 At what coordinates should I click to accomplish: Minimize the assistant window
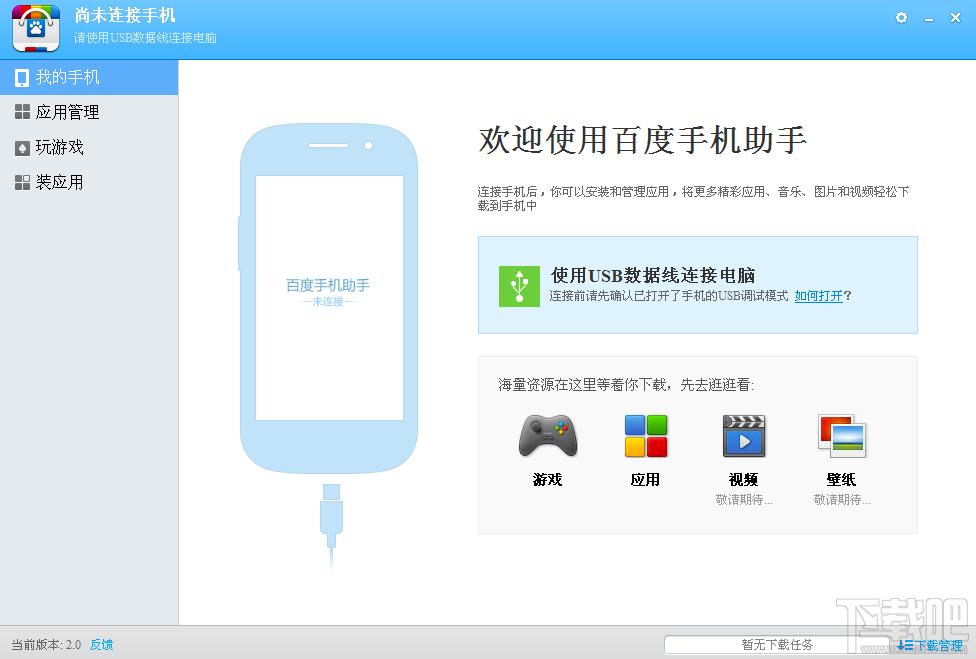coord(929,19)
